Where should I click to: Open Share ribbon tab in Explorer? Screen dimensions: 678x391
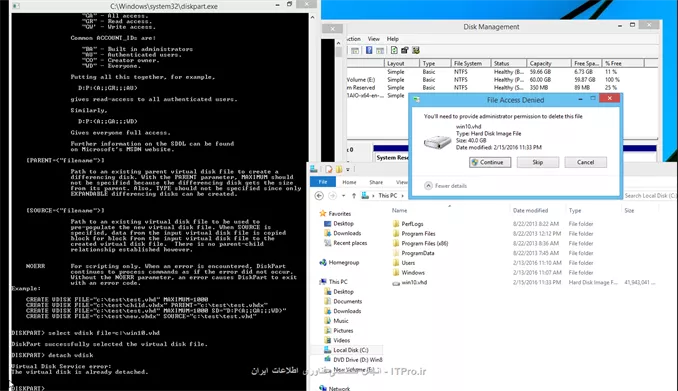[376, 182]
